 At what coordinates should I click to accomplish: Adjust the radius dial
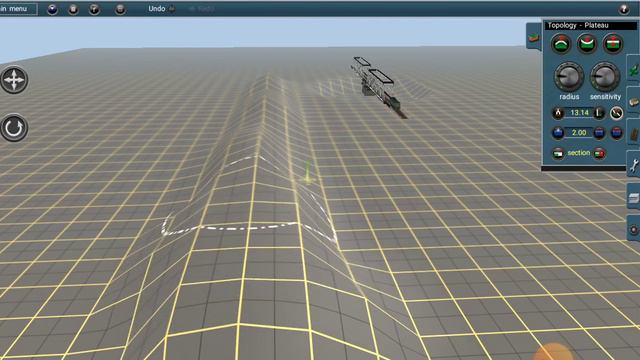[569, 77]
